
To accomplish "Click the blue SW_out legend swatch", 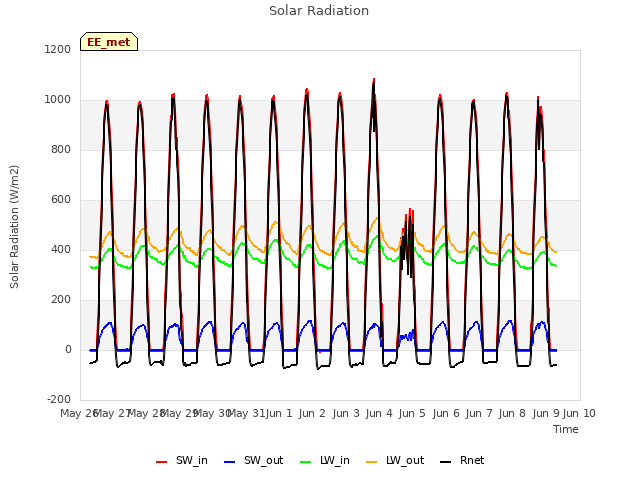I will [x=230, y=462].
